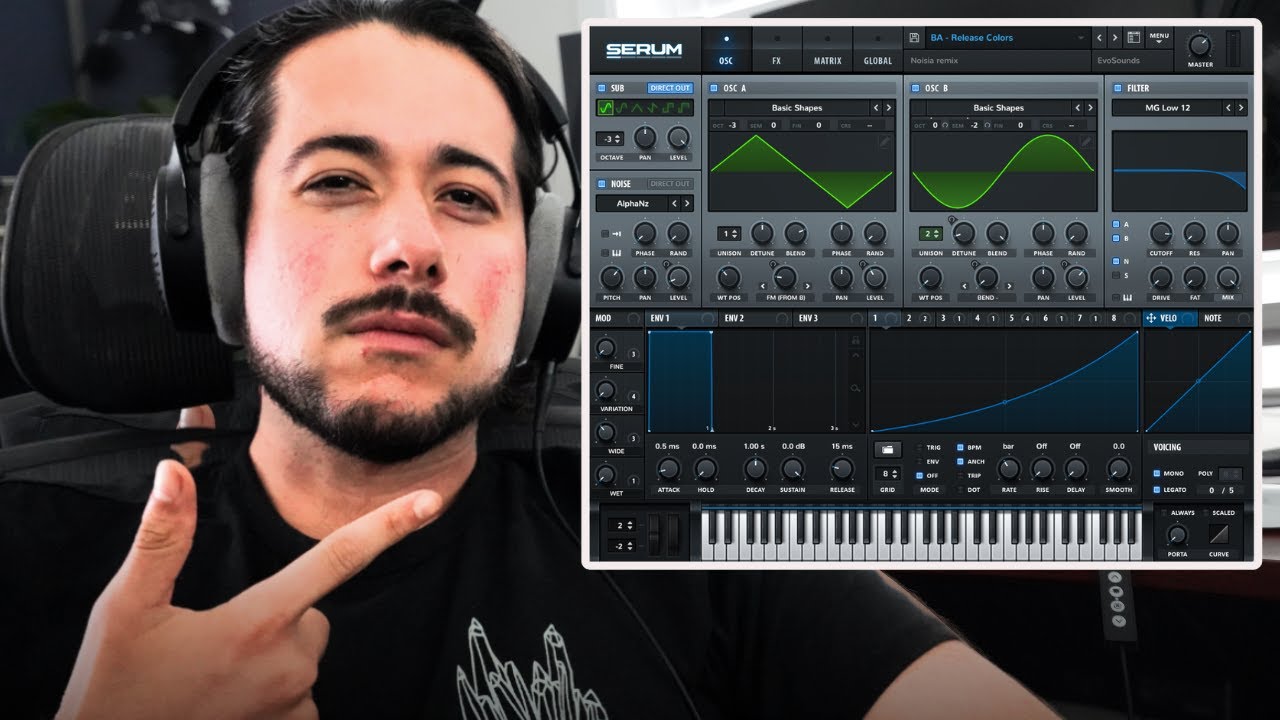
Task: Click the LFO Grid size stepper
Action: [x=886, y=473]
